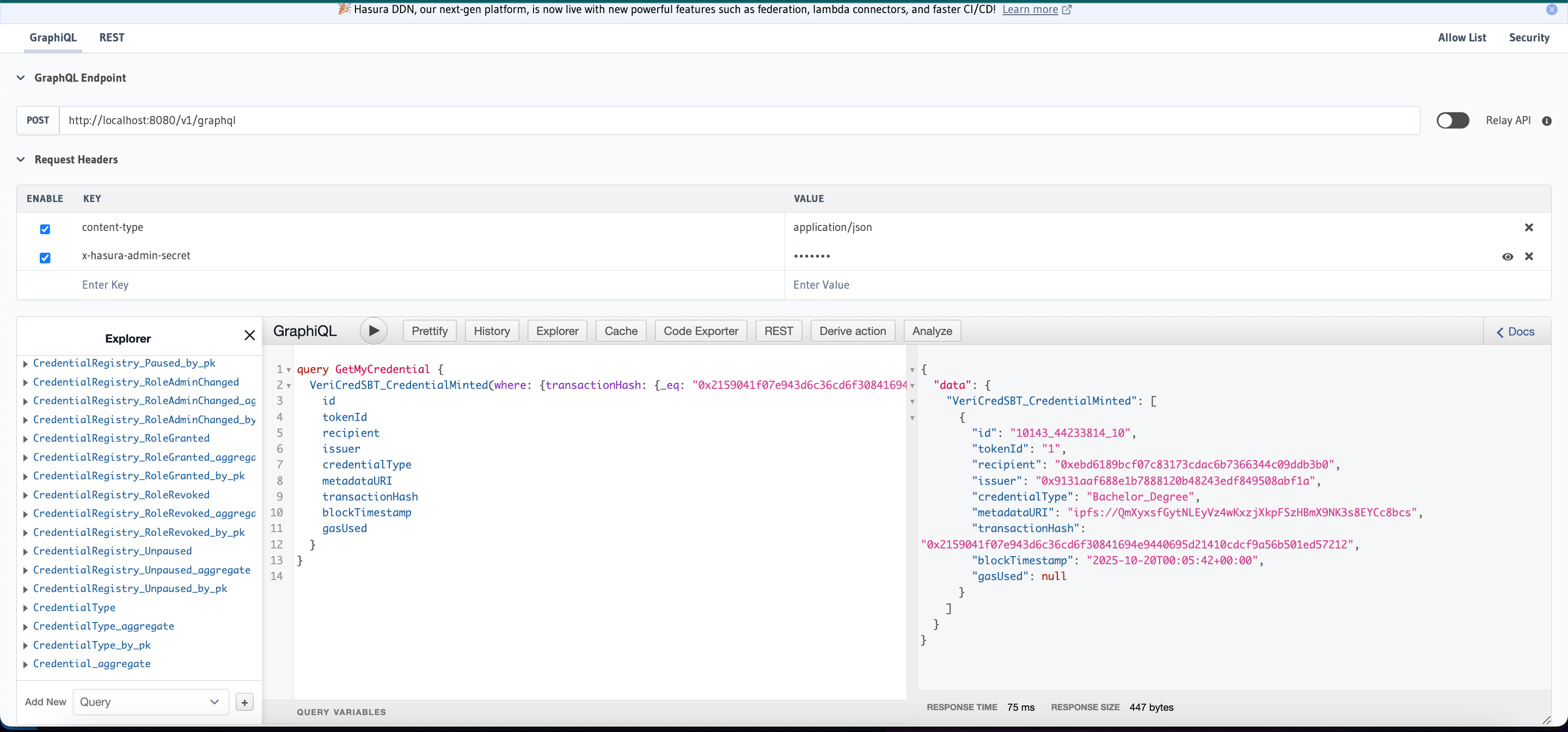Switch to the REST tab
The width and height of the screenshot is (1568, 732).
[x=112, y=38]
